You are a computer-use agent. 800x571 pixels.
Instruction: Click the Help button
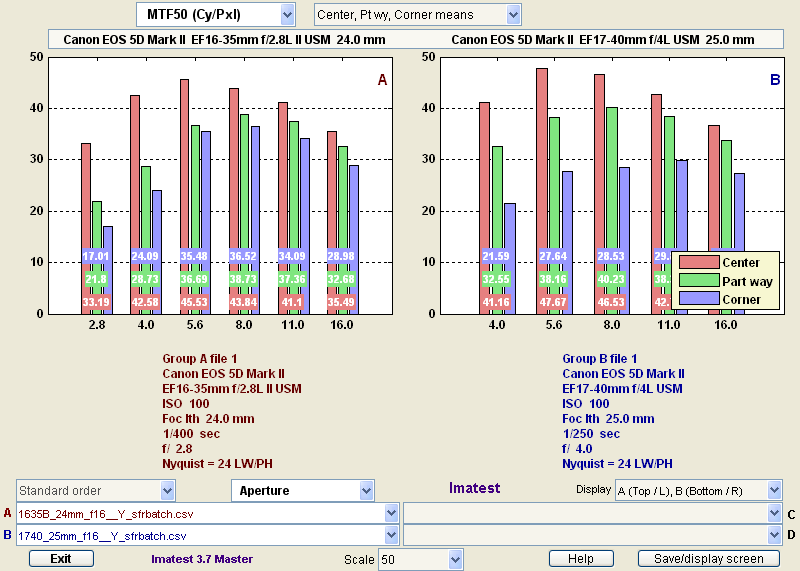click(581, 559)
